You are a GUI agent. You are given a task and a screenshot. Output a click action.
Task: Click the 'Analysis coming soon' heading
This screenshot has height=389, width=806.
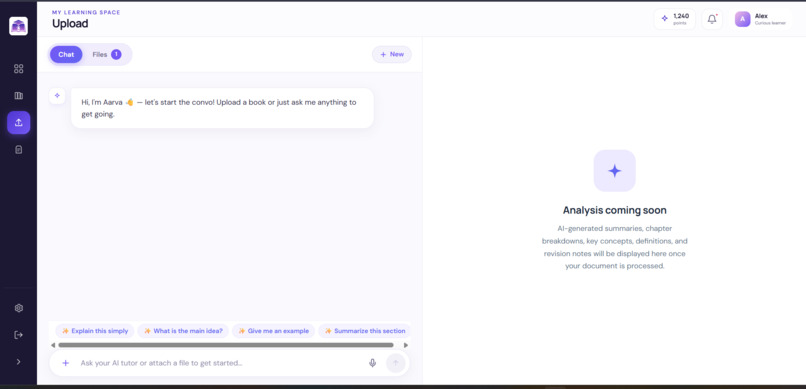click(614, 210)
